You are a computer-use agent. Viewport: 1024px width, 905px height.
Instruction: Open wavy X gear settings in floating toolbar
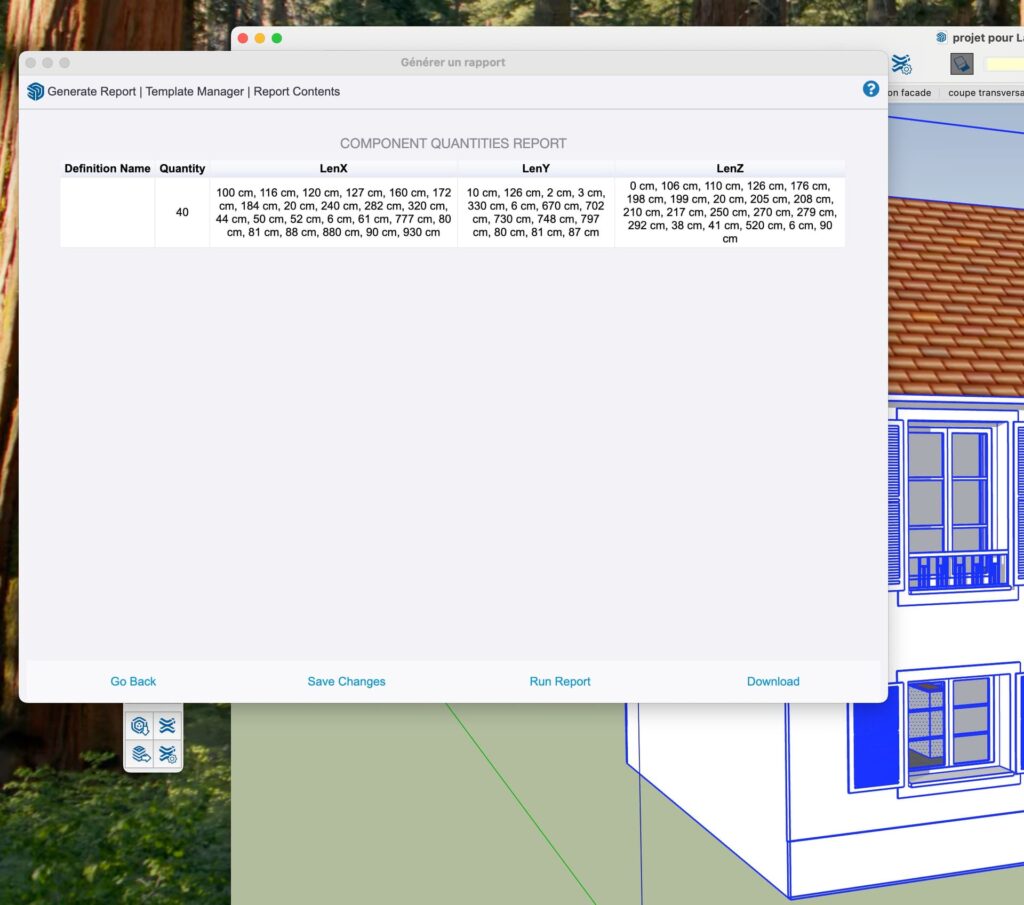[x=167, y=754]
